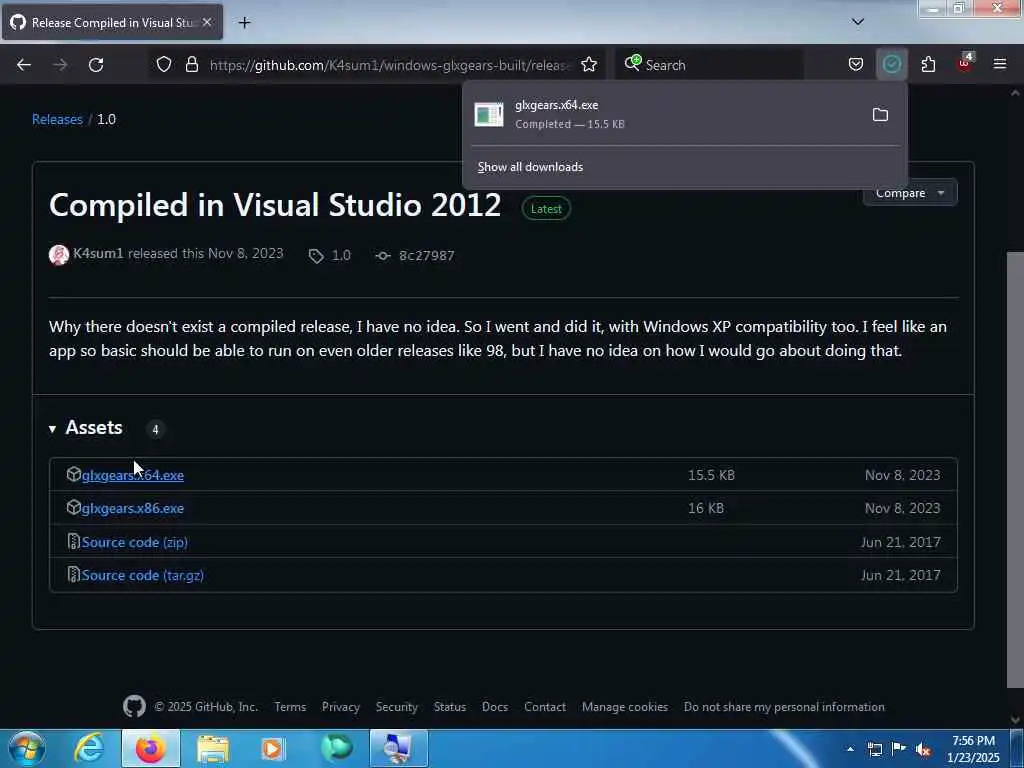1024x768 pixels.
Task: Click the zip file icon beside Source code (zip)
Action: click(x=74, y=541)
